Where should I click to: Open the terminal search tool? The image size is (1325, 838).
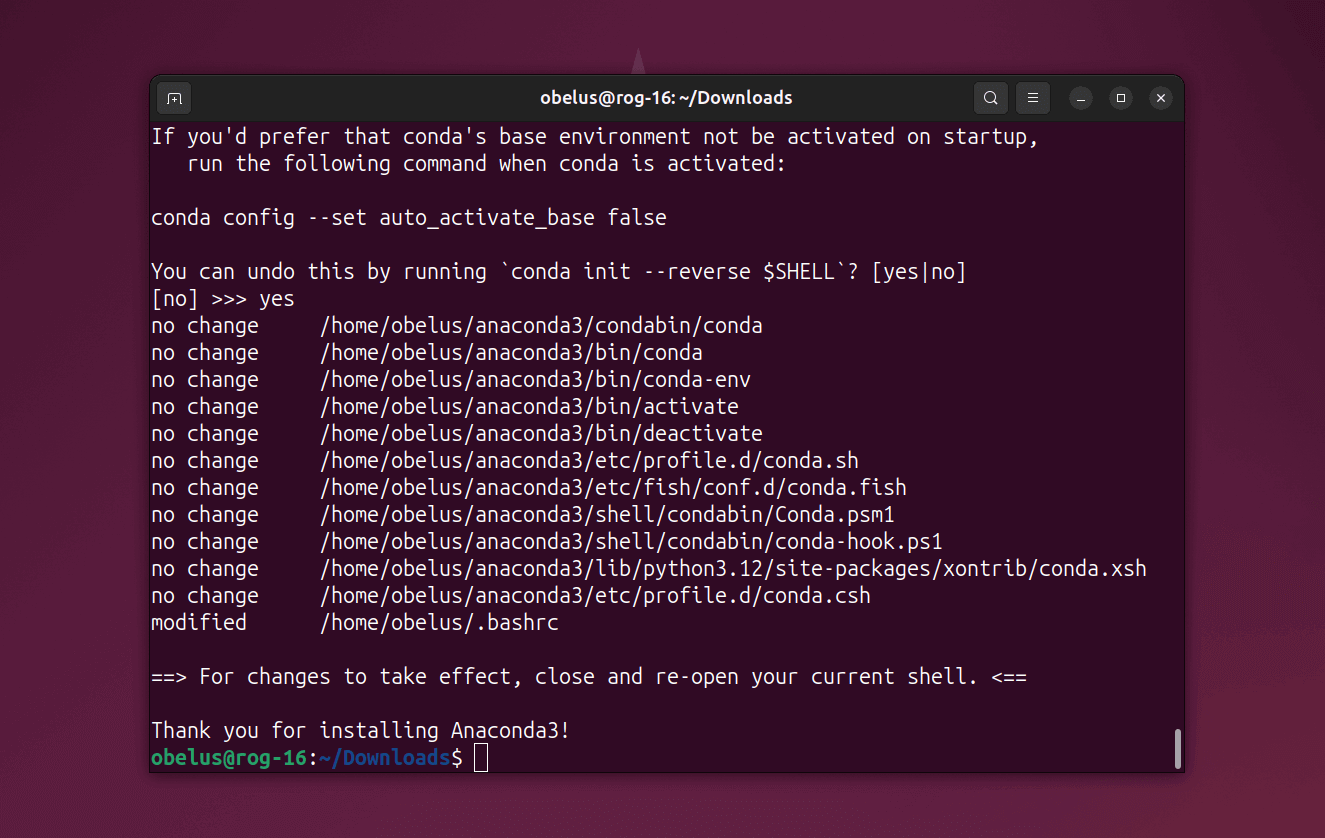point(991,98)
